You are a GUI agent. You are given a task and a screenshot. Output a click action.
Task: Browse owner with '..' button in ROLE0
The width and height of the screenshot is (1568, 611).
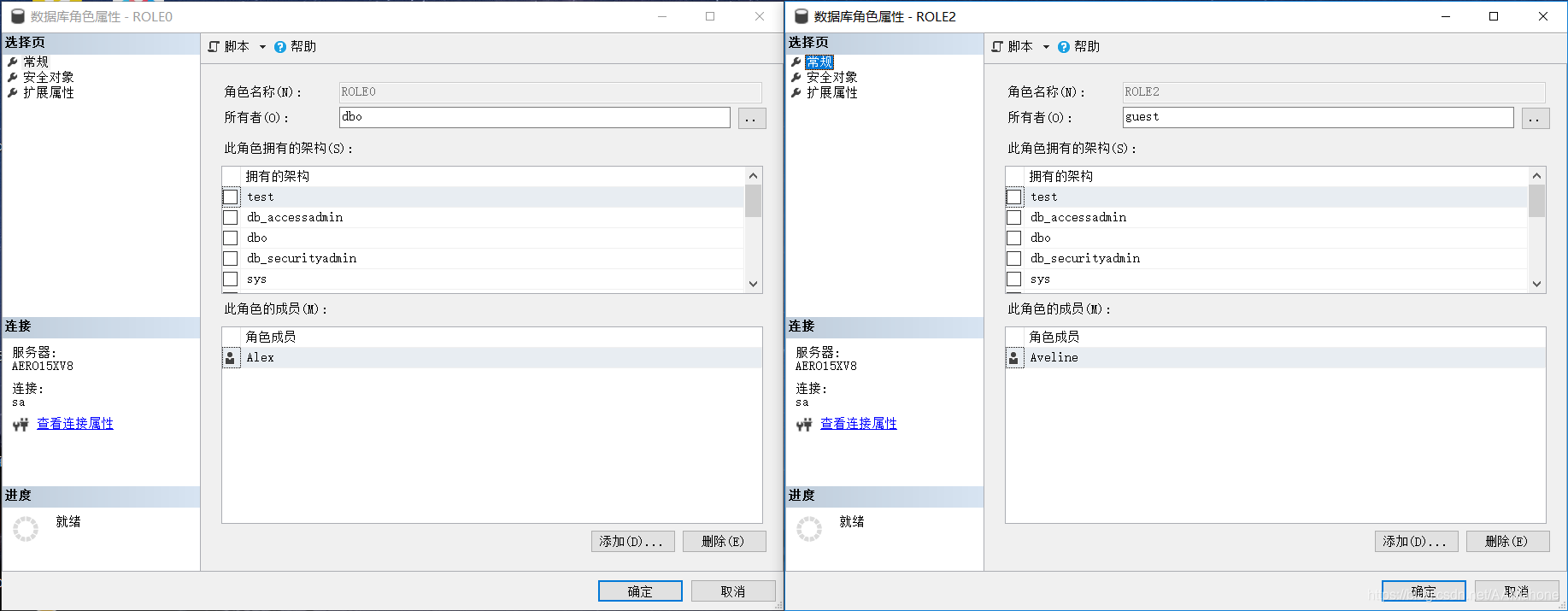[x=752, y=118]
